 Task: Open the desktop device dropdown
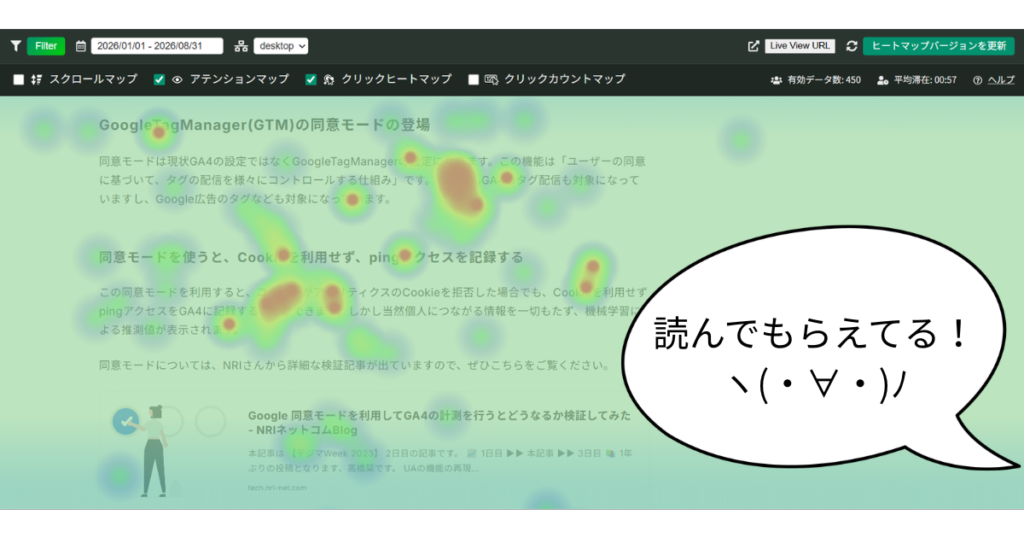281,46
